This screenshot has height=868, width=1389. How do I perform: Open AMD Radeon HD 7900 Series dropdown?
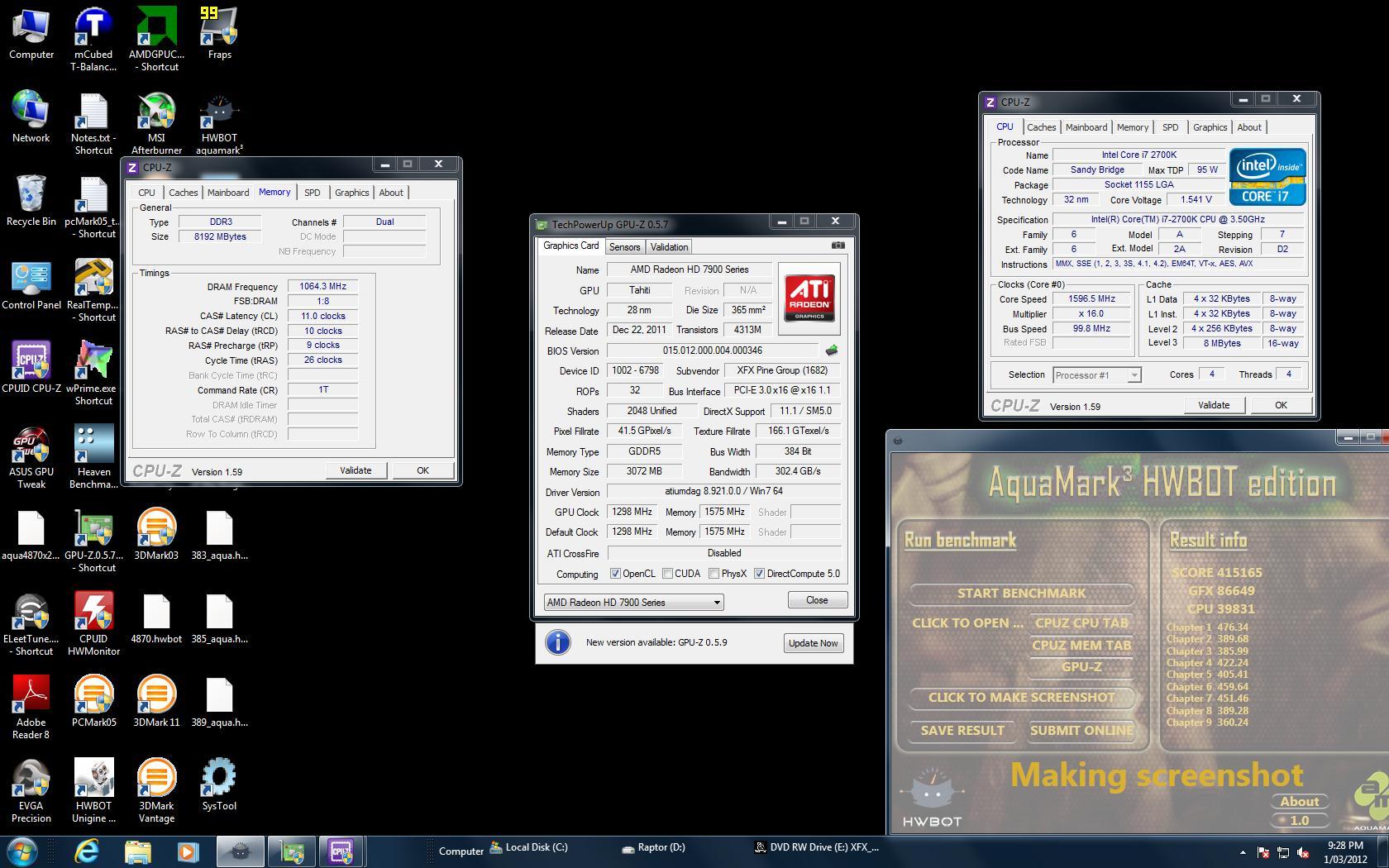633,602
